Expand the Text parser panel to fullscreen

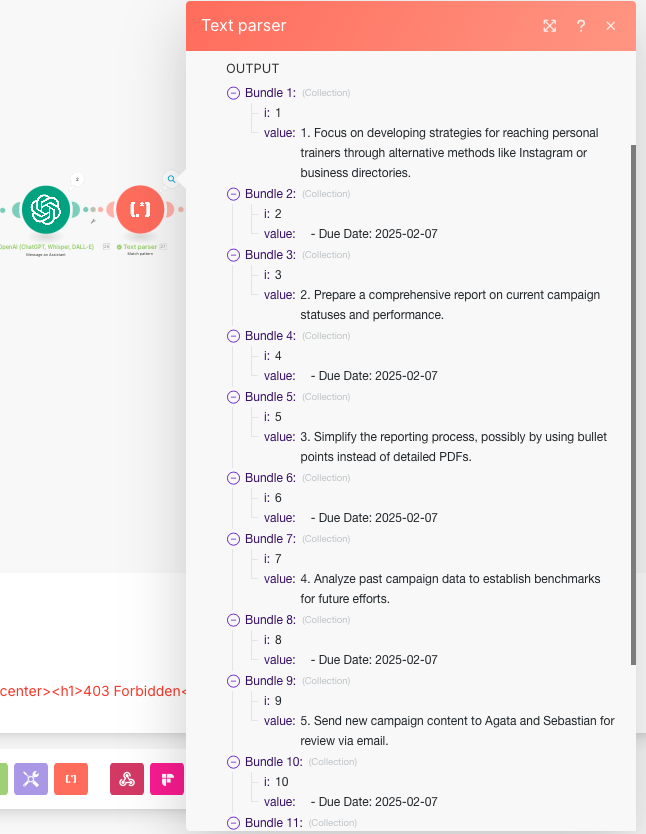549,26
